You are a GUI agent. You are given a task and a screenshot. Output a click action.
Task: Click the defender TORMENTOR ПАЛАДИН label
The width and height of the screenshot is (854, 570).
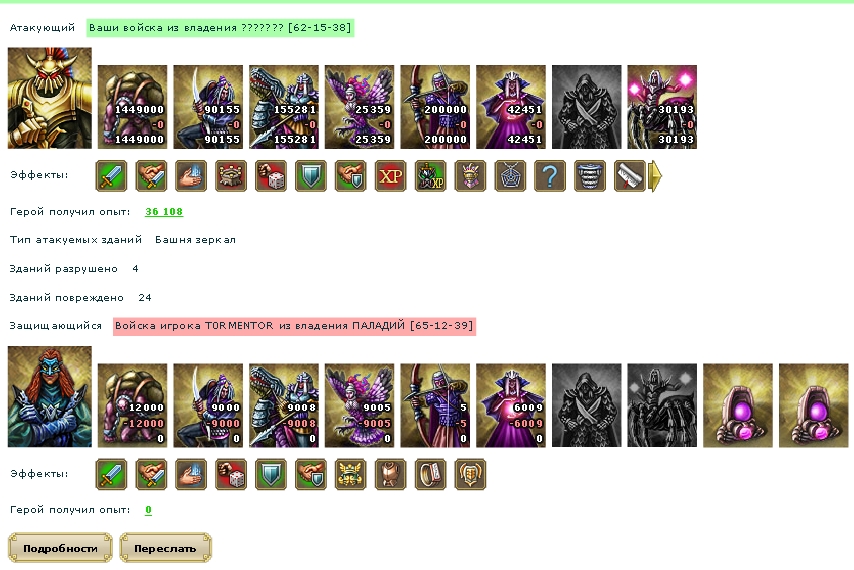click(294, 326)
